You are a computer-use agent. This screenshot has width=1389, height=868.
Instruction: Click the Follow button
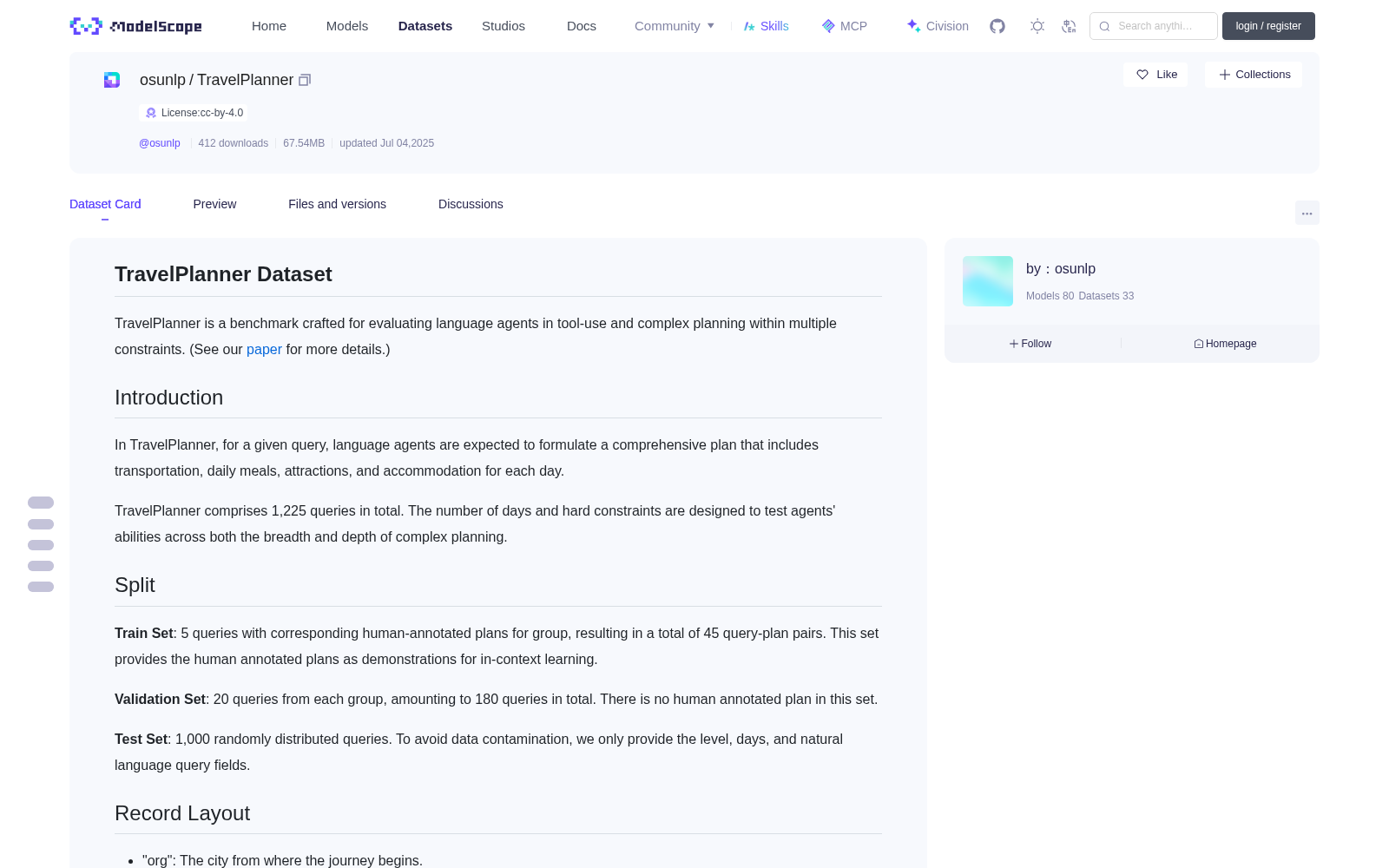1030,344
